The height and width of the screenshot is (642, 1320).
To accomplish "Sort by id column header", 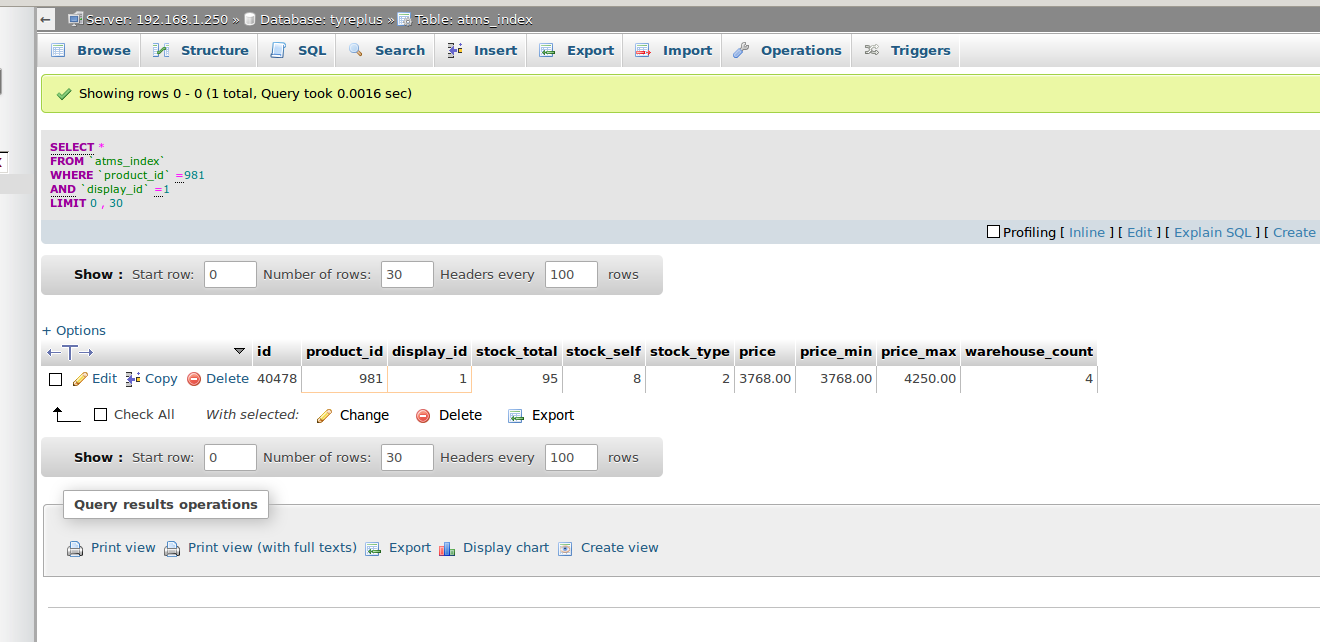I will (x=264, y=352).
